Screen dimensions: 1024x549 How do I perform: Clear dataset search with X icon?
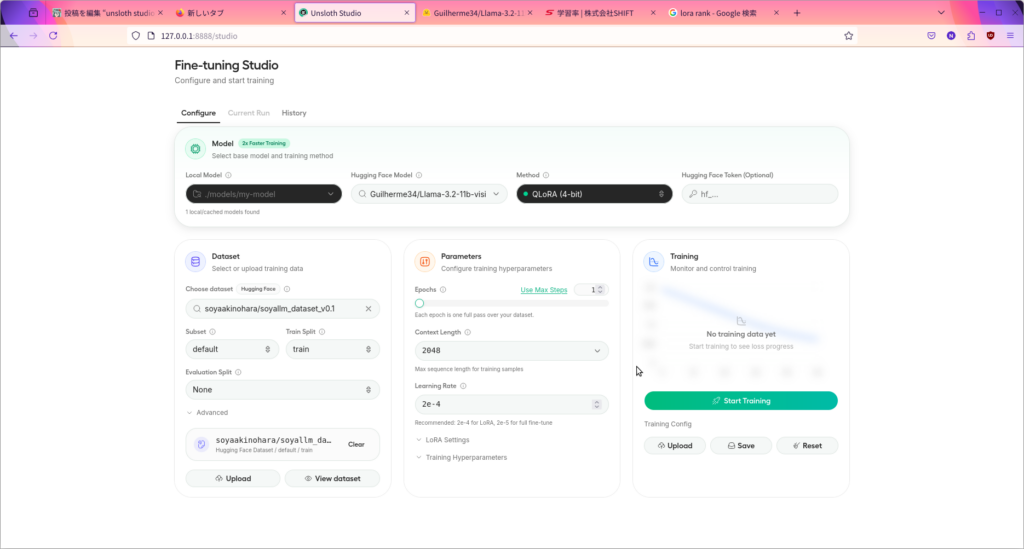368,309
